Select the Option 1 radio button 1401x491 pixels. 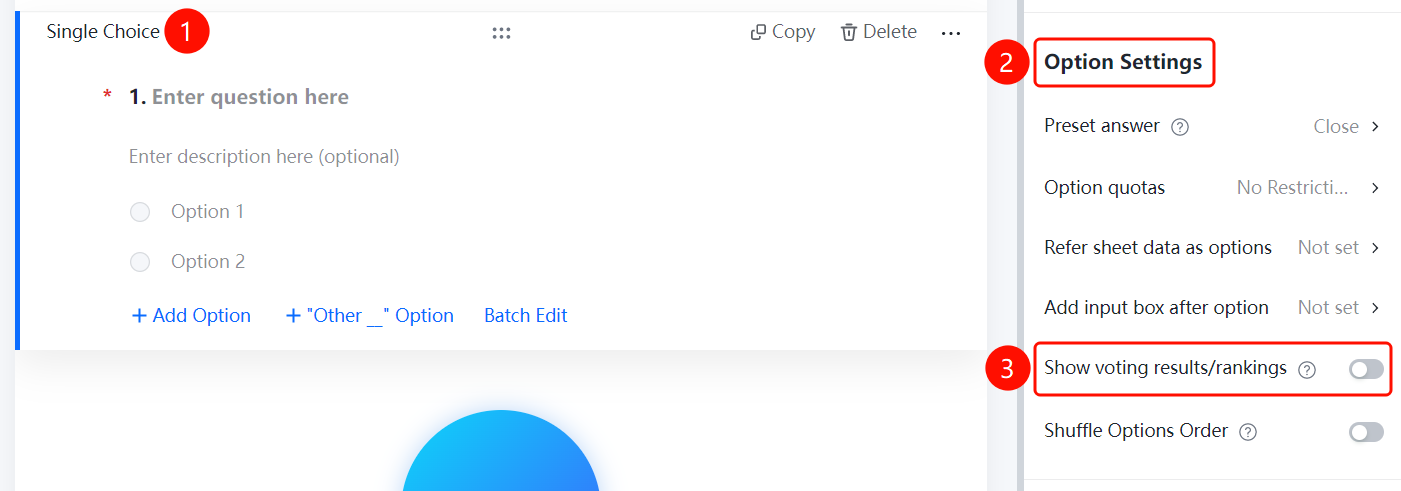coord(140,212)
